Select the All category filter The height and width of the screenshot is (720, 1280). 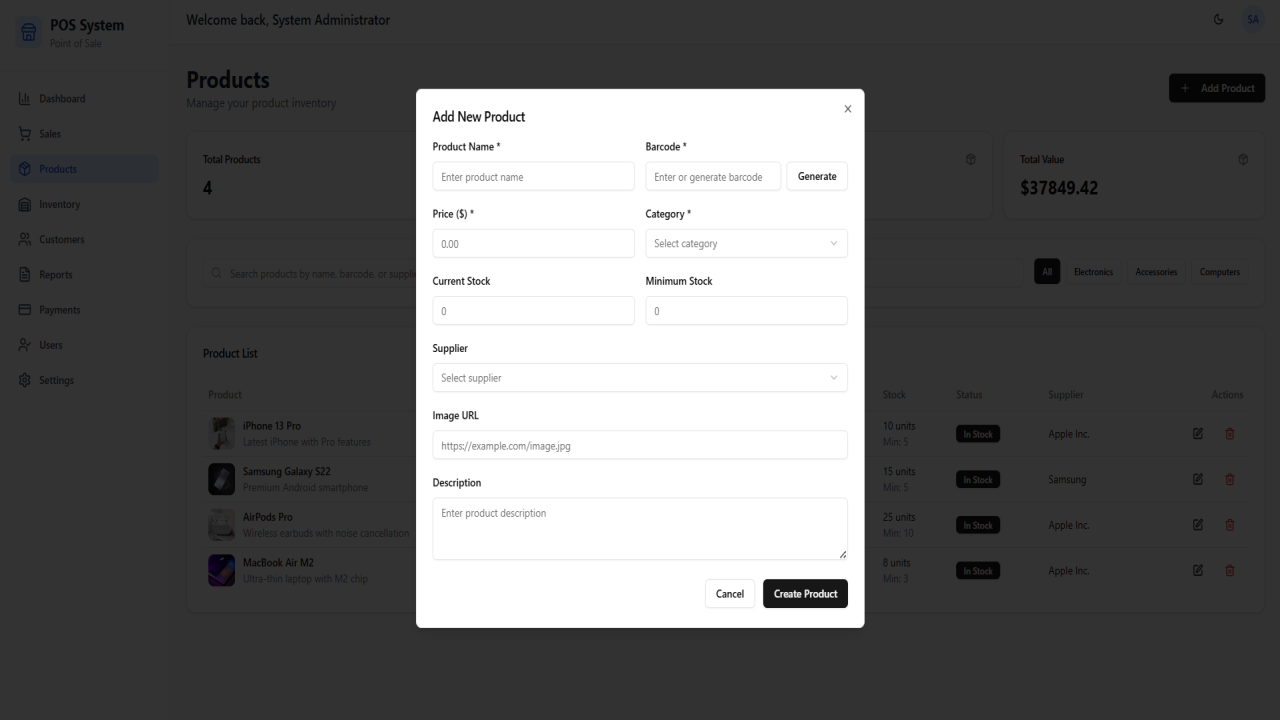point(1047,272)
